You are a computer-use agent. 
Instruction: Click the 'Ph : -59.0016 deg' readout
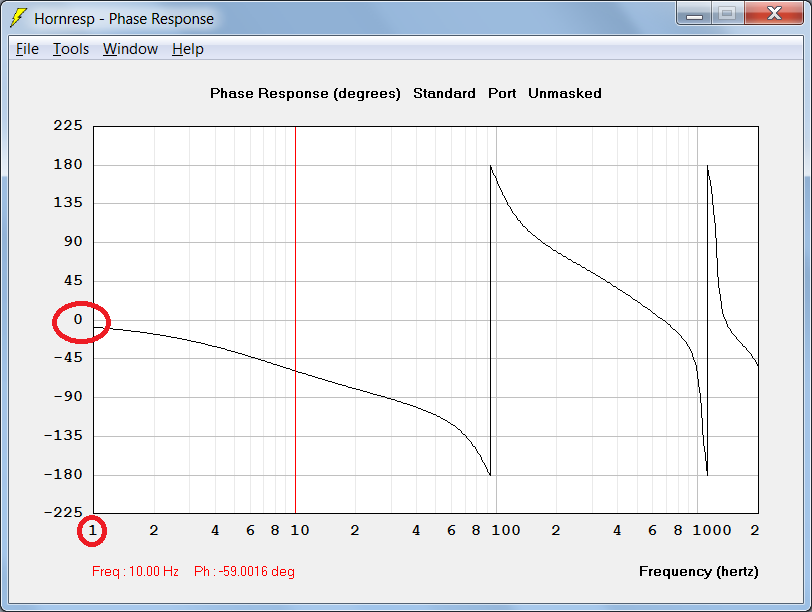(244, 572)
